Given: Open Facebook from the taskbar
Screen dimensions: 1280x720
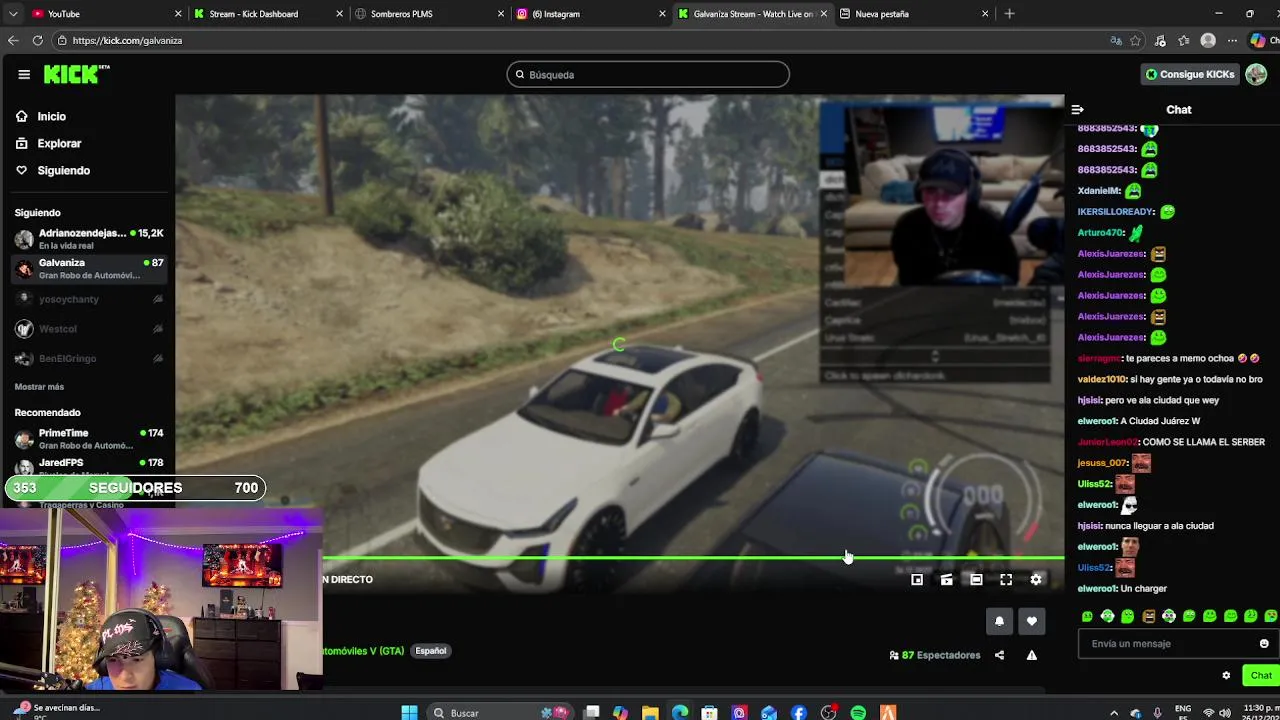Looking at the screenshot, I should click(x=798, y=713).
